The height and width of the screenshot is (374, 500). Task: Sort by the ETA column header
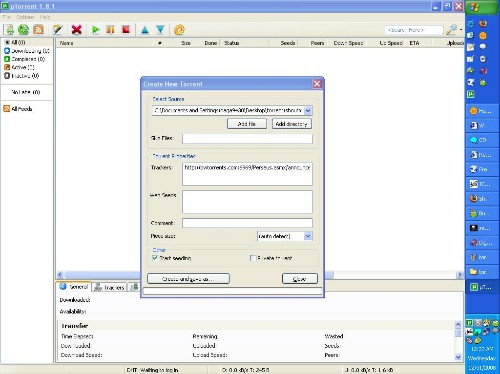(x=414, y=43)
